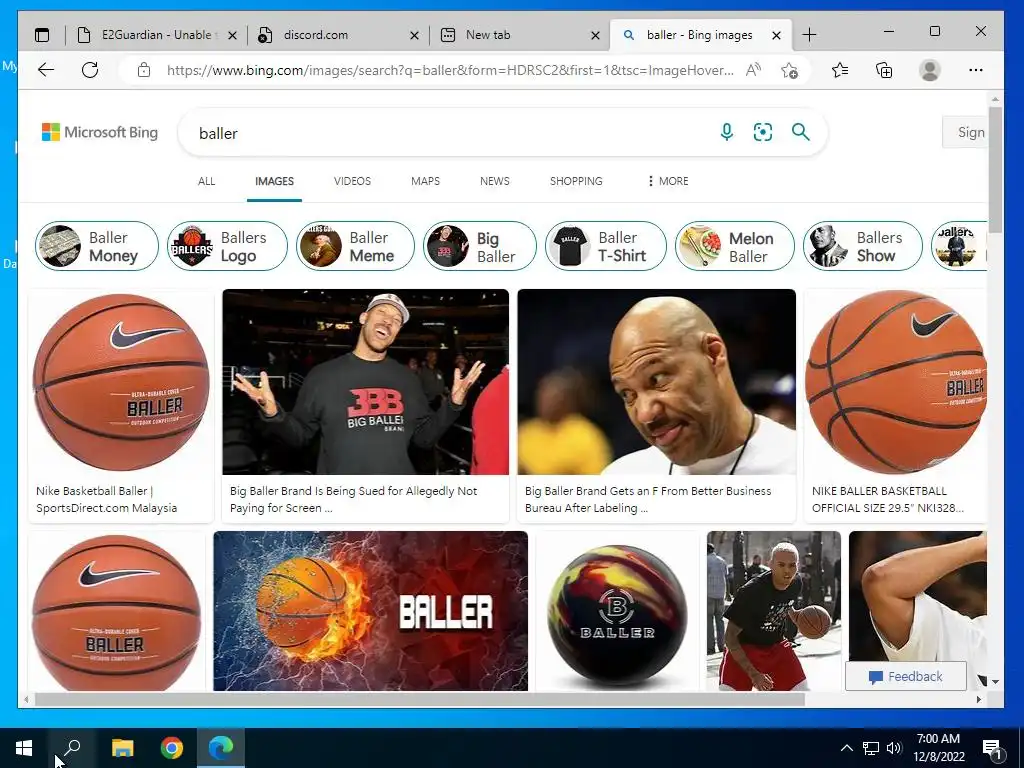This screenshot has height=768, width=1024.
Task: Click the browser address bar URL
Action: pyautogui.click(x=449, y=70)
